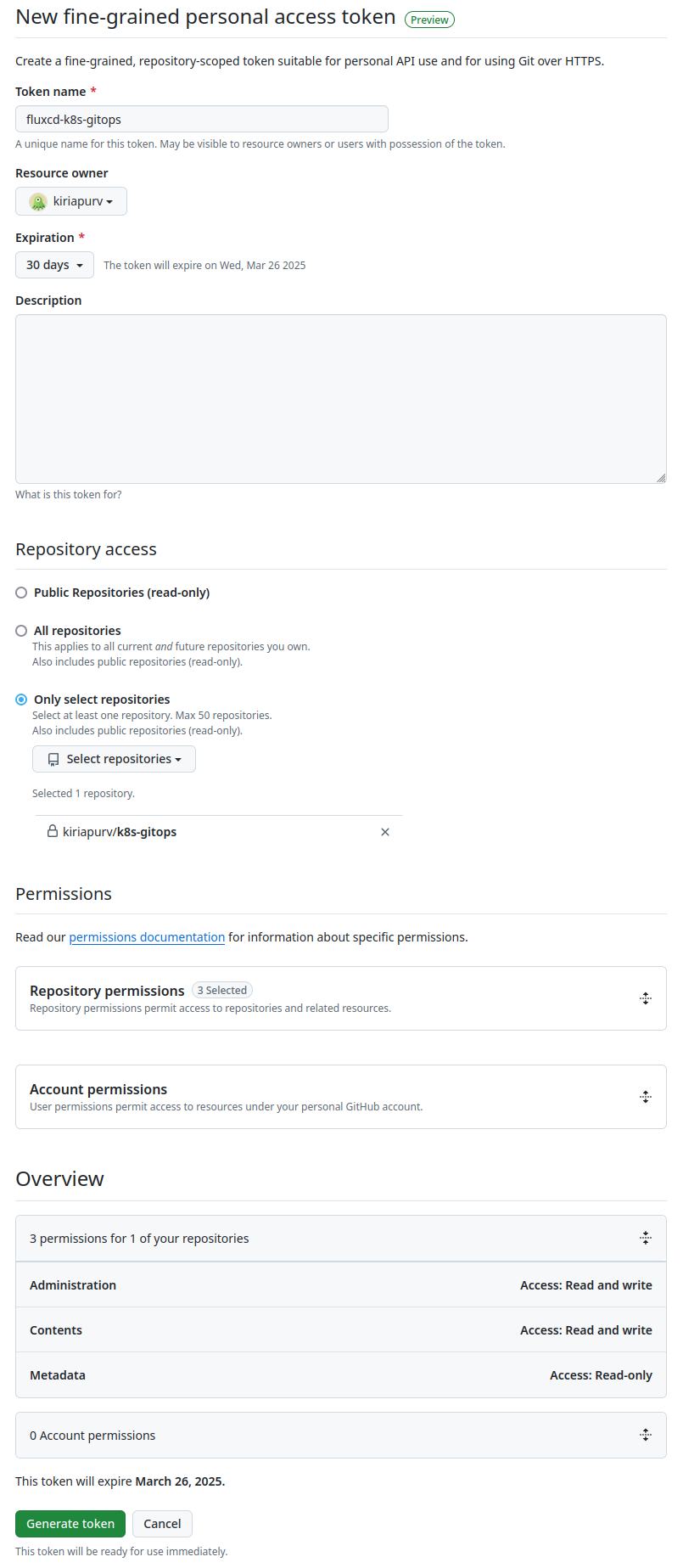The height and width of the screenshot is (1568, 683).
Task: Remove kiriapurv/k8s-gitops with the X icon
Action: tap(385, 832)
